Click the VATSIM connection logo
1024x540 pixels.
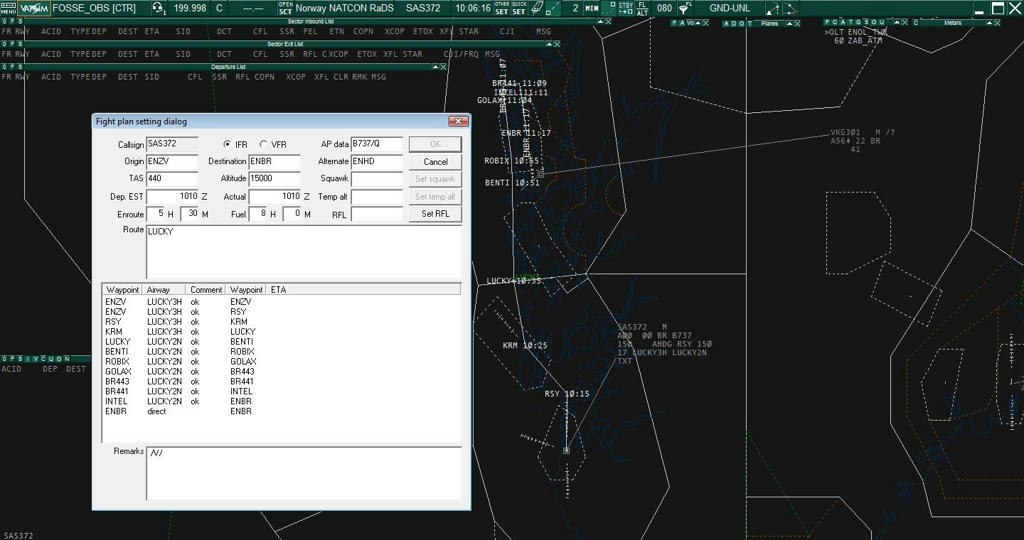coord(33,8)
